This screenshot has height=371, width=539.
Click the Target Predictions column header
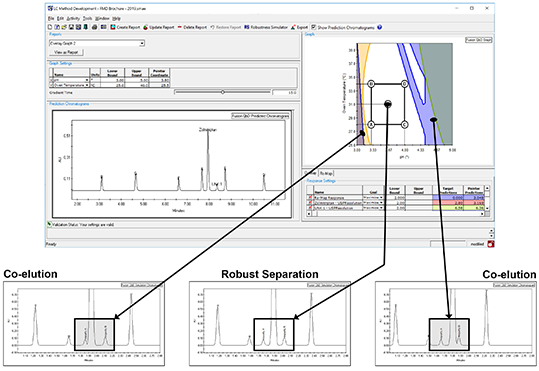pyautogui.click(x=448, y=190)
